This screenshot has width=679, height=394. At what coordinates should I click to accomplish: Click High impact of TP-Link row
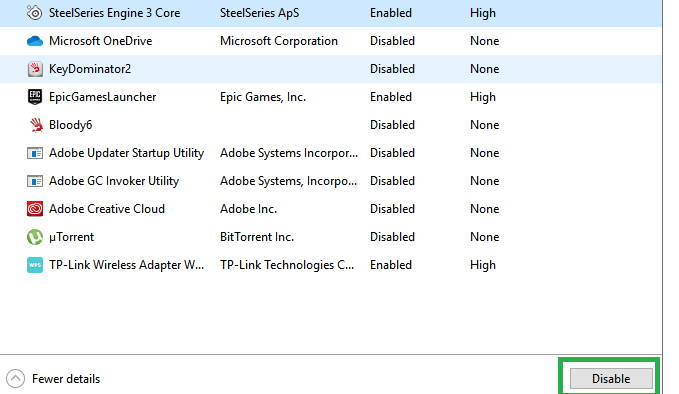(x=483, y=265)
